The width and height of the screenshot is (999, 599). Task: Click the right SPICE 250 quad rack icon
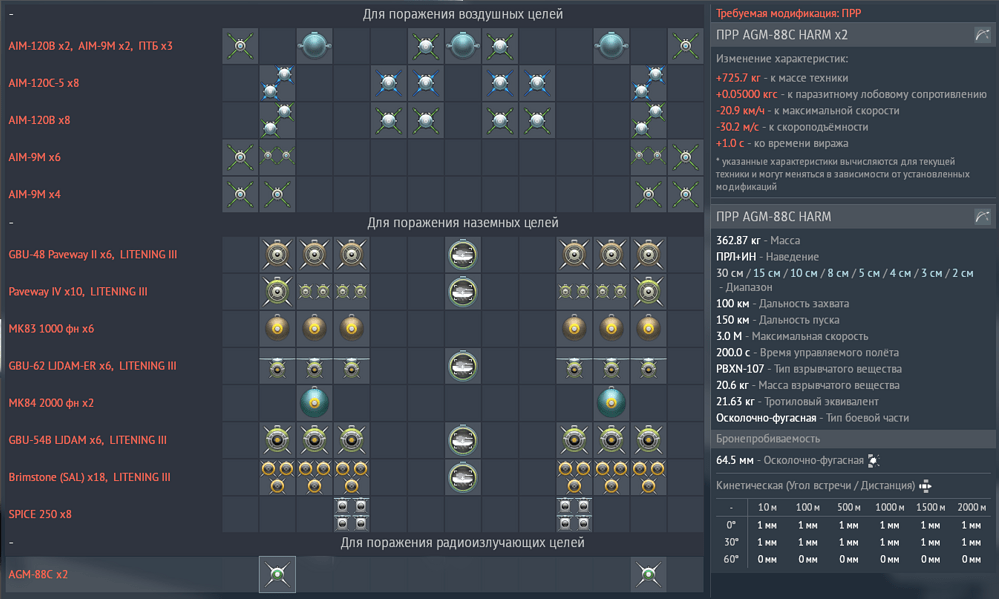click(x=574, y=514)
